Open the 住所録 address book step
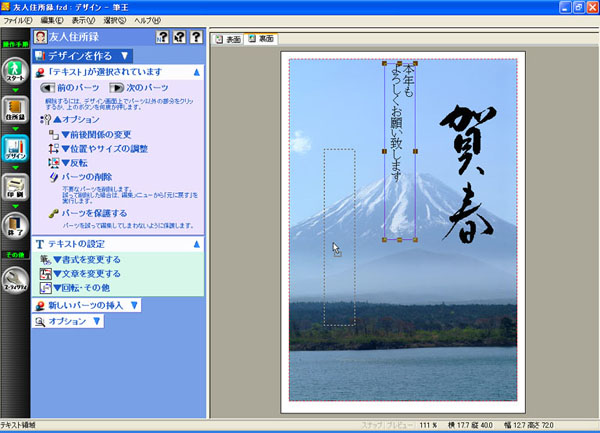This screenshot has height=433, width=600. (15, 108)
